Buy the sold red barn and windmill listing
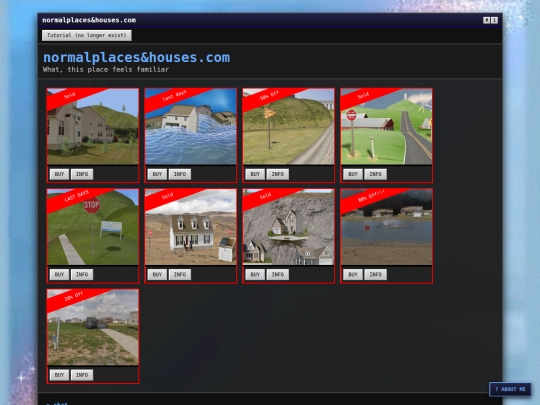This screenshot has width=540, height=405. tap(353, 174)
